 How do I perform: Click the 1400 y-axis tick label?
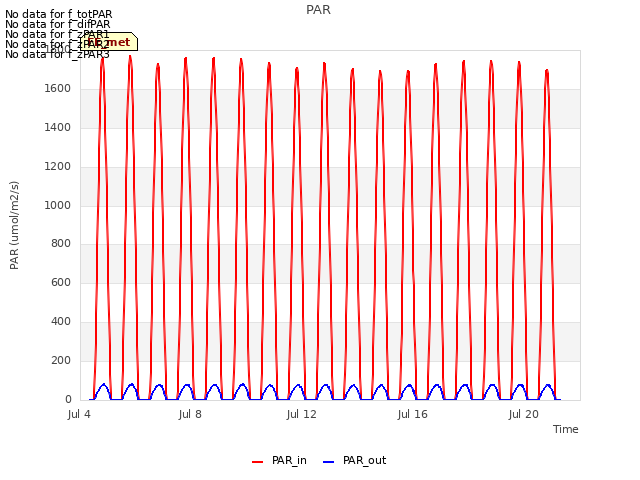click(58, 128)
